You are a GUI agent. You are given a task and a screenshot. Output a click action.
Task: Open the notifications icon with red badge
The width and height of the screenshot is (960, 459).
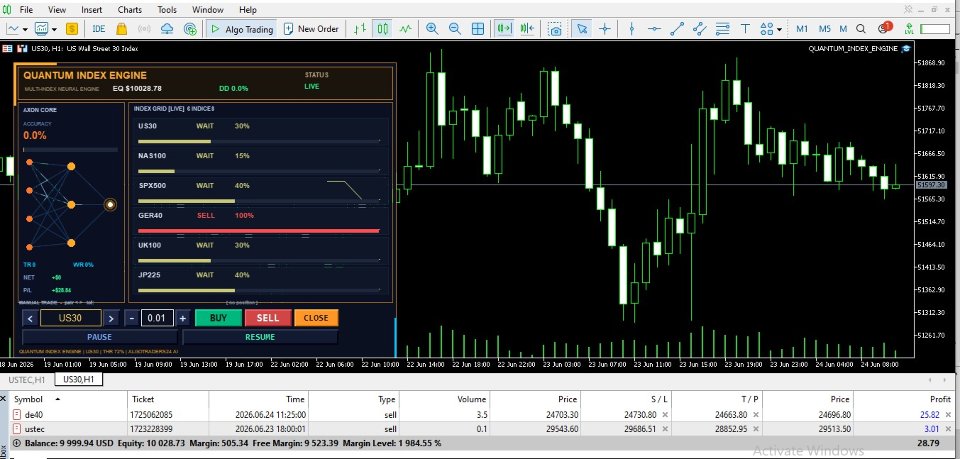[884, 28]
